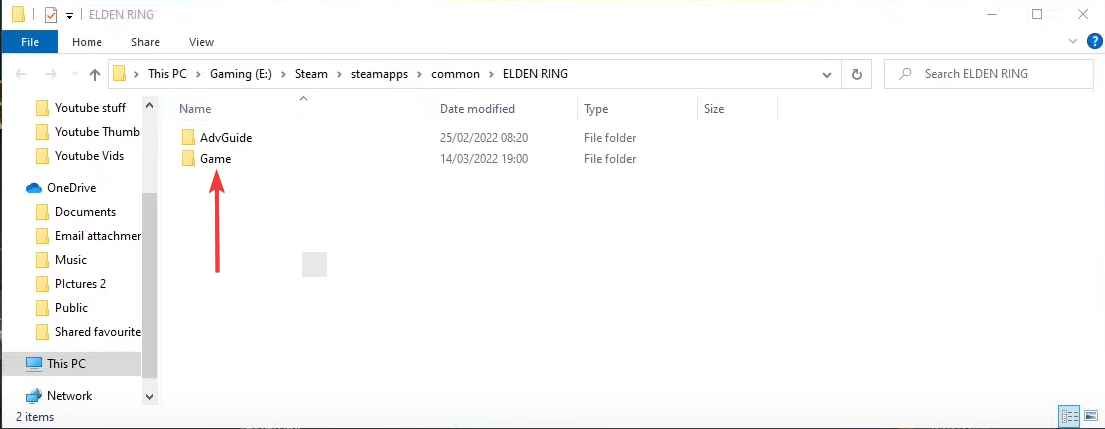Click the folder icon in the address bar
Screen dimensions: 1105x429
click(120, 74)
